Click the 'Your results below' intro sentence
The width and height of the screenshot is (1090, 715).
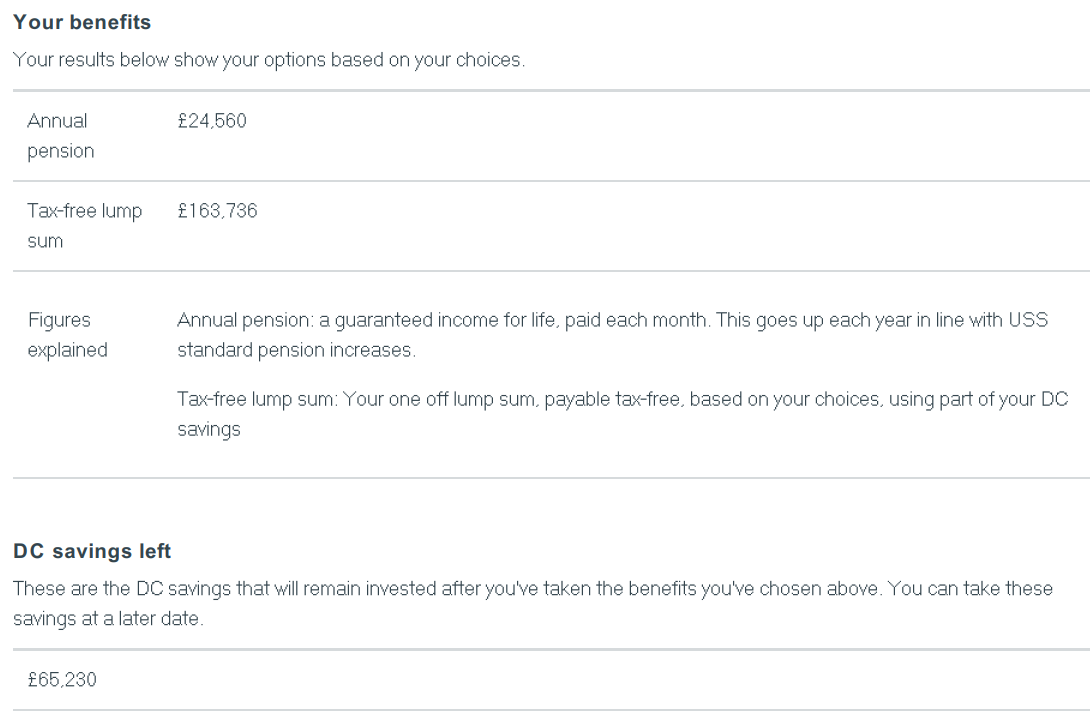click(269, 60)
